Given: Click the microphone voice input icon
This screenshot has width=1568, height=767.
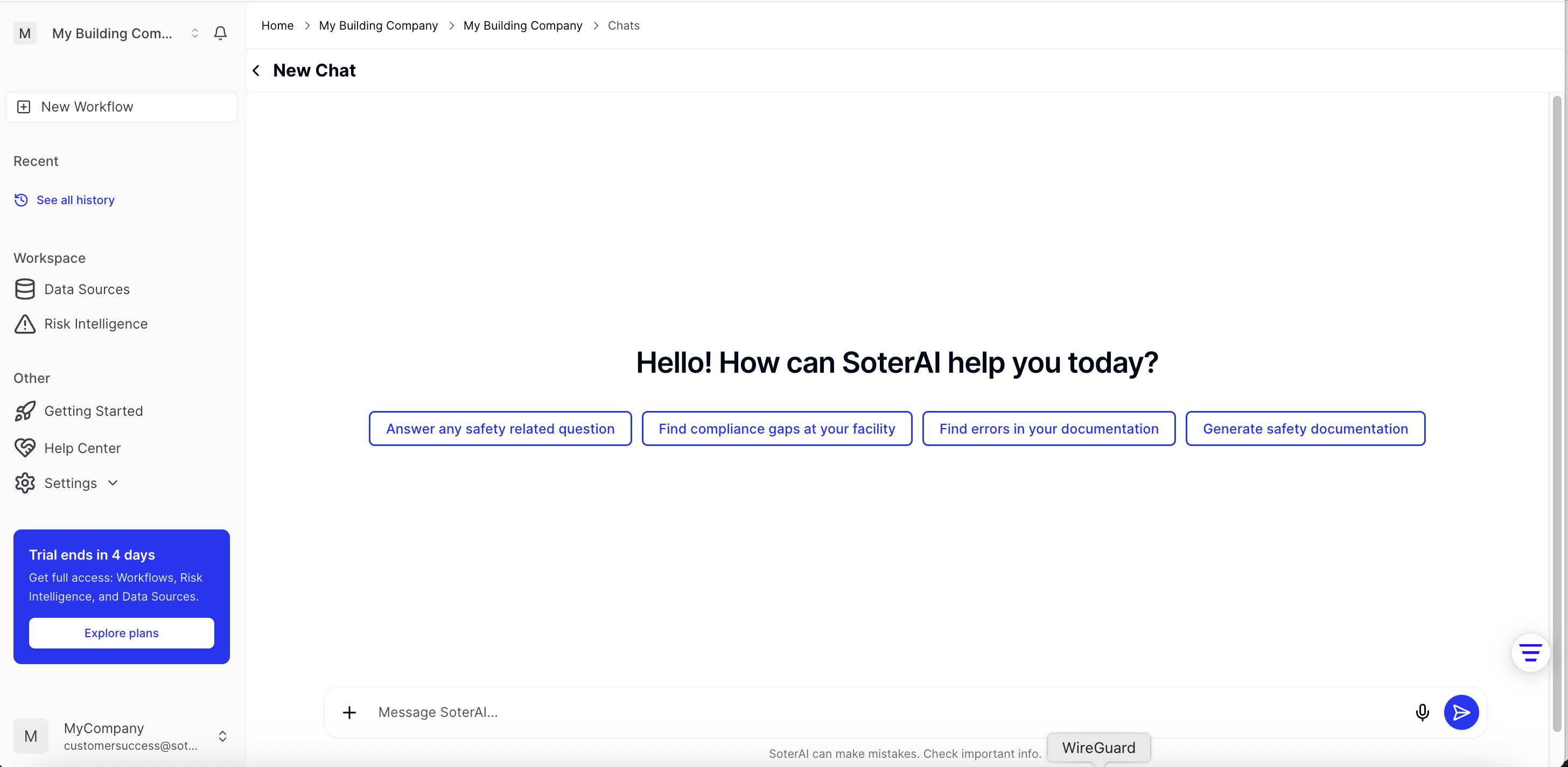Looking at the screenshot, I should 1422,712.
